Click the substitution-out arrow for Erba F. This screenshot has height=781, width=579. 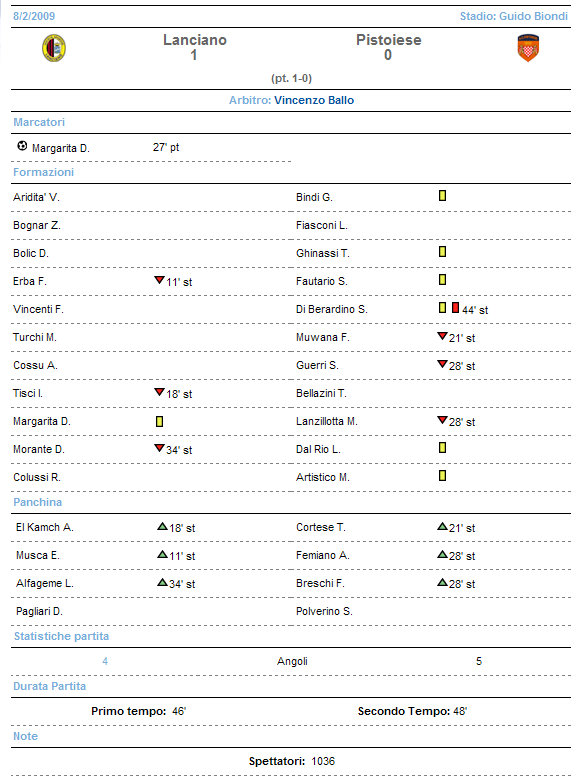159,280
